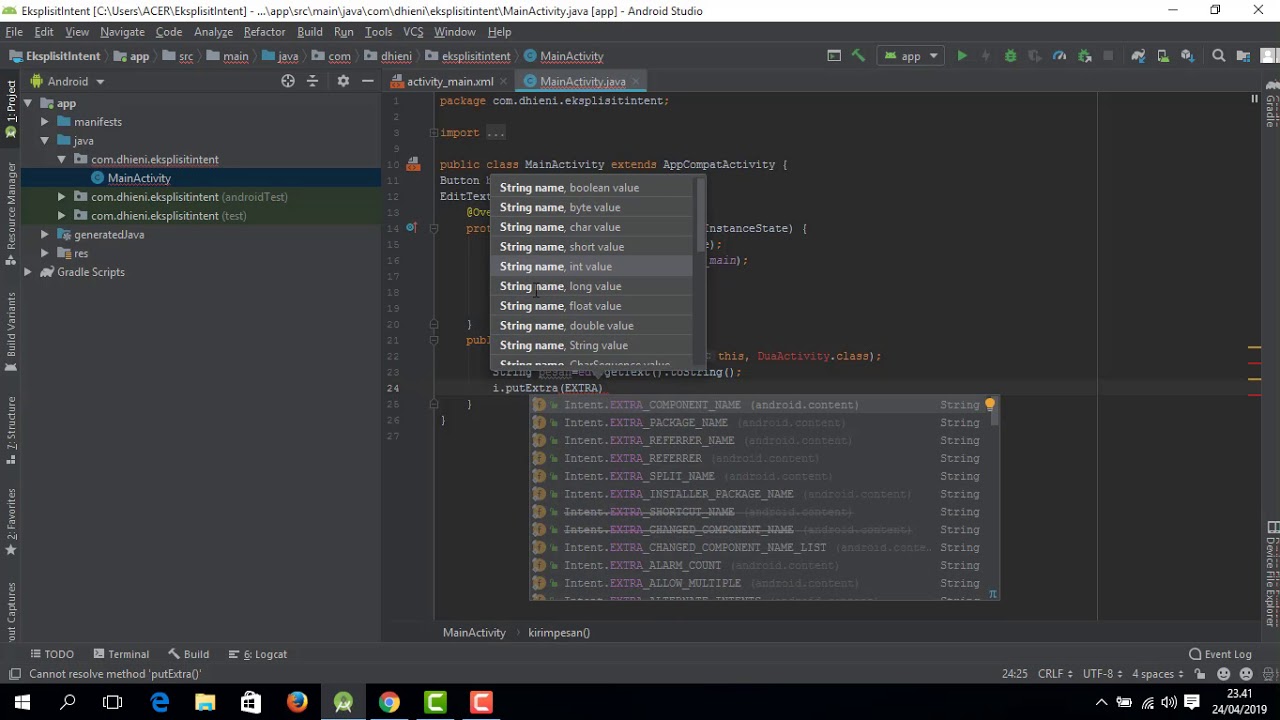Select MainActivity in the project tree
The image size is (1280, 720).
click(x=139, y=178)
